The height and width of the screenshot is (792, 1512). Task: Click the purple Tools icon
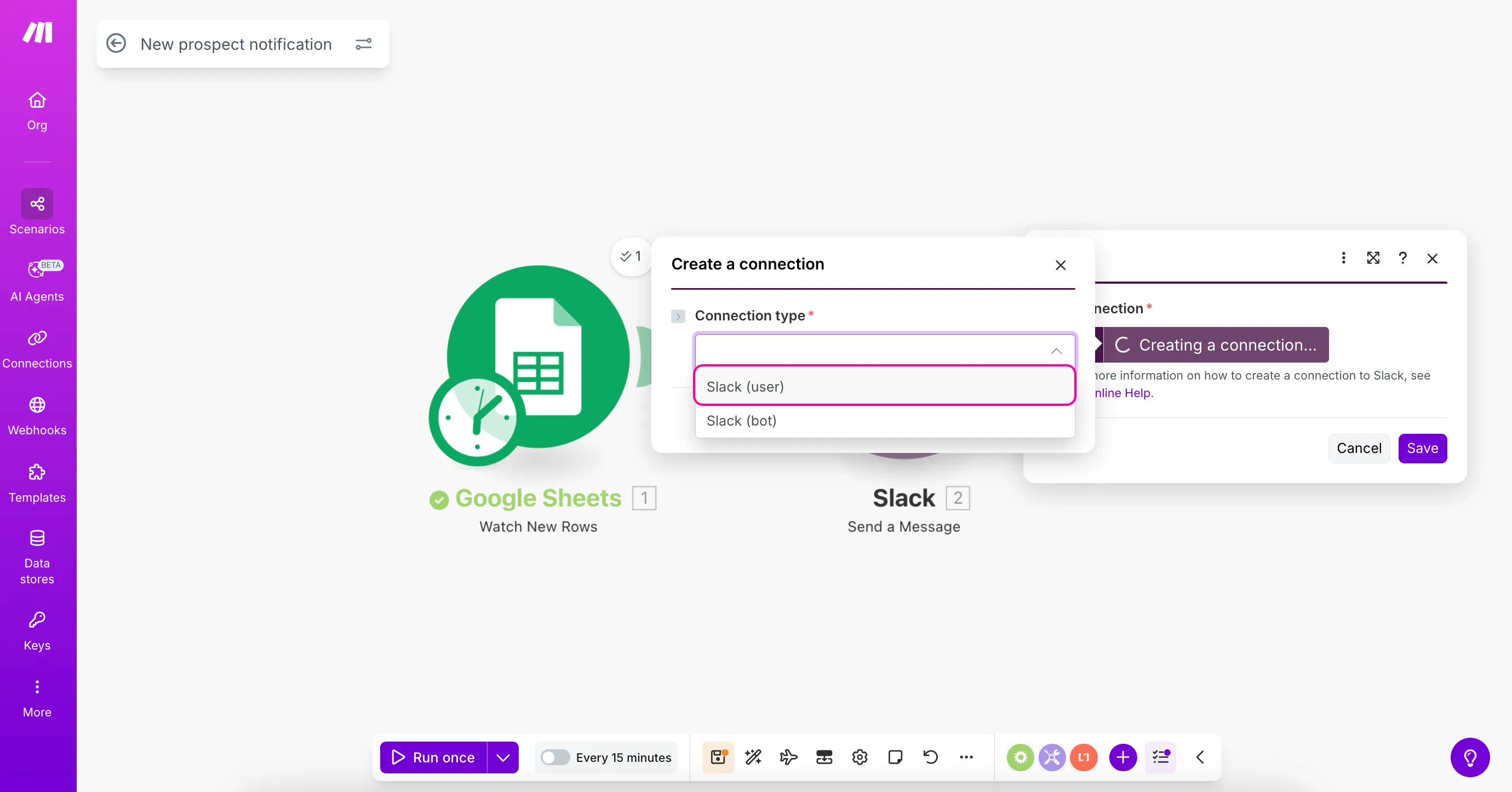pos(1052,757)
